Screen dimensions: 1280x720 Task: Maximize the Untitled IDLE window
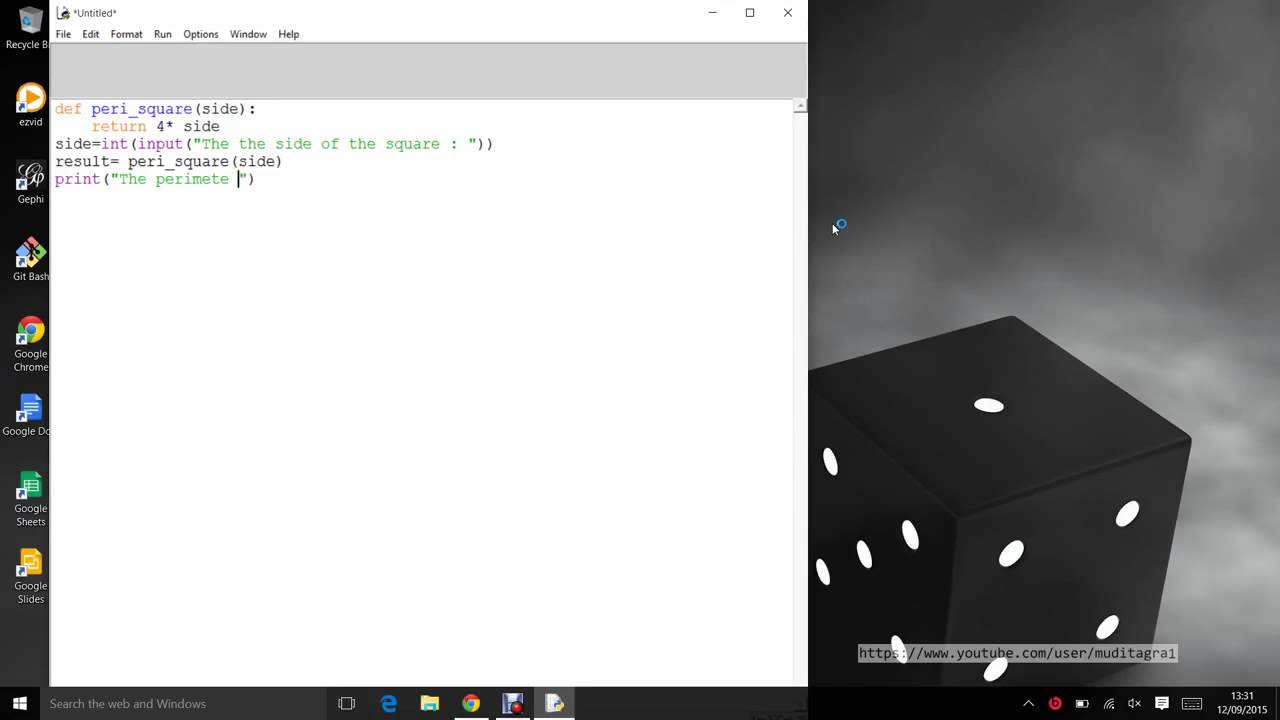(750, 13)
